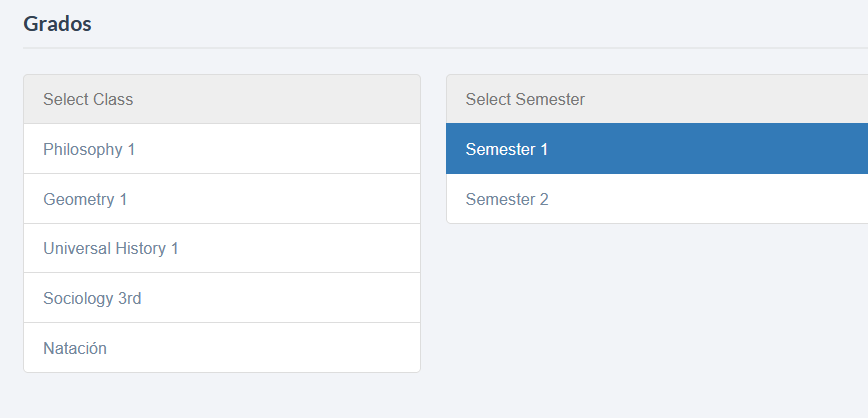Screen dimensions: 868x418
Task: View Sociology 3rd grades
Action: (93, 298)
